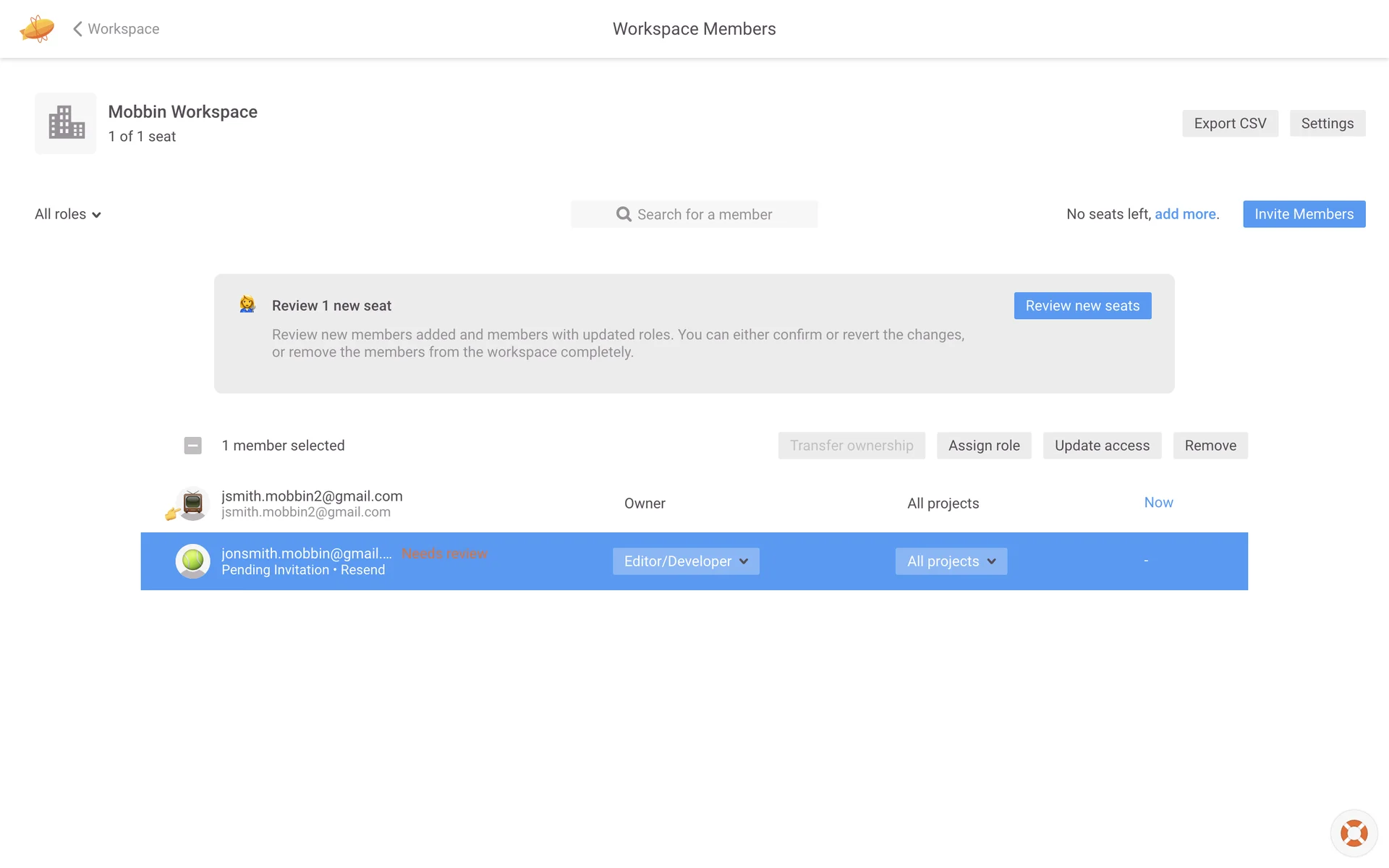Resend the pending invitation
The width and height of the screenshot is (1389, 868).
tap(362, 570)
